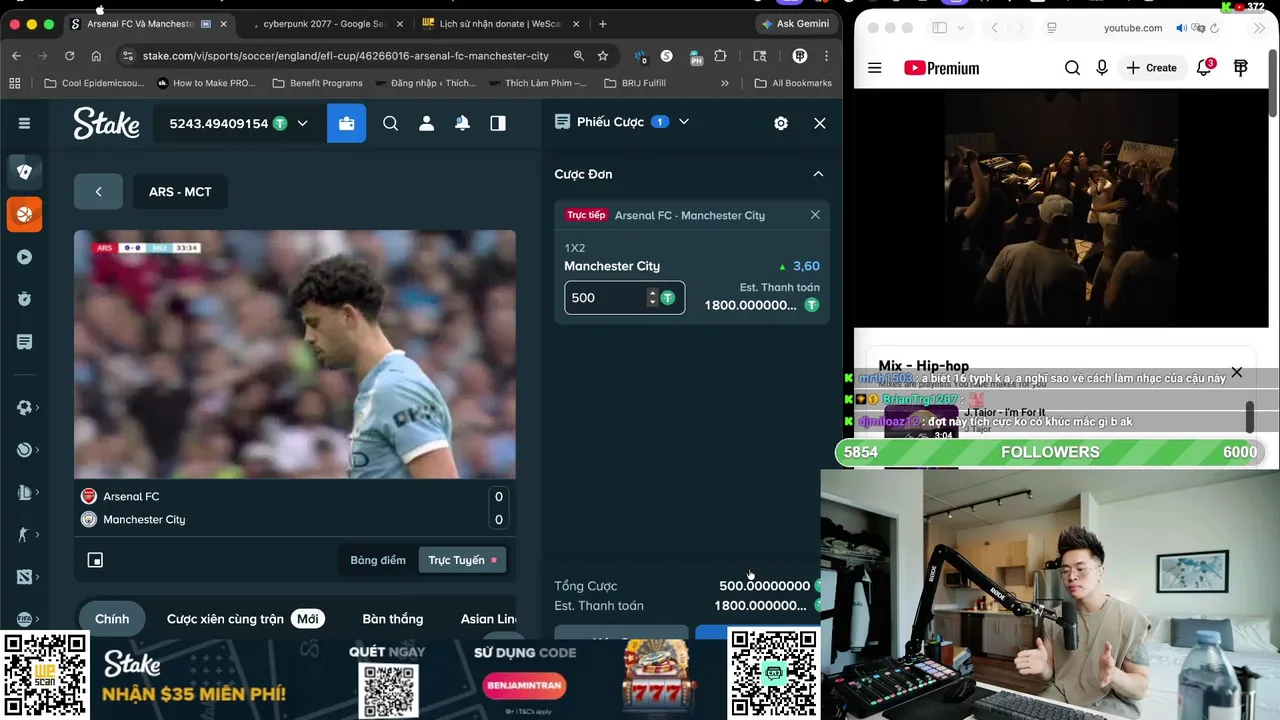Viewport: 1280px width, 720px height.
Task: Open the casino cards section in sidebar
Action: (24, 171)
